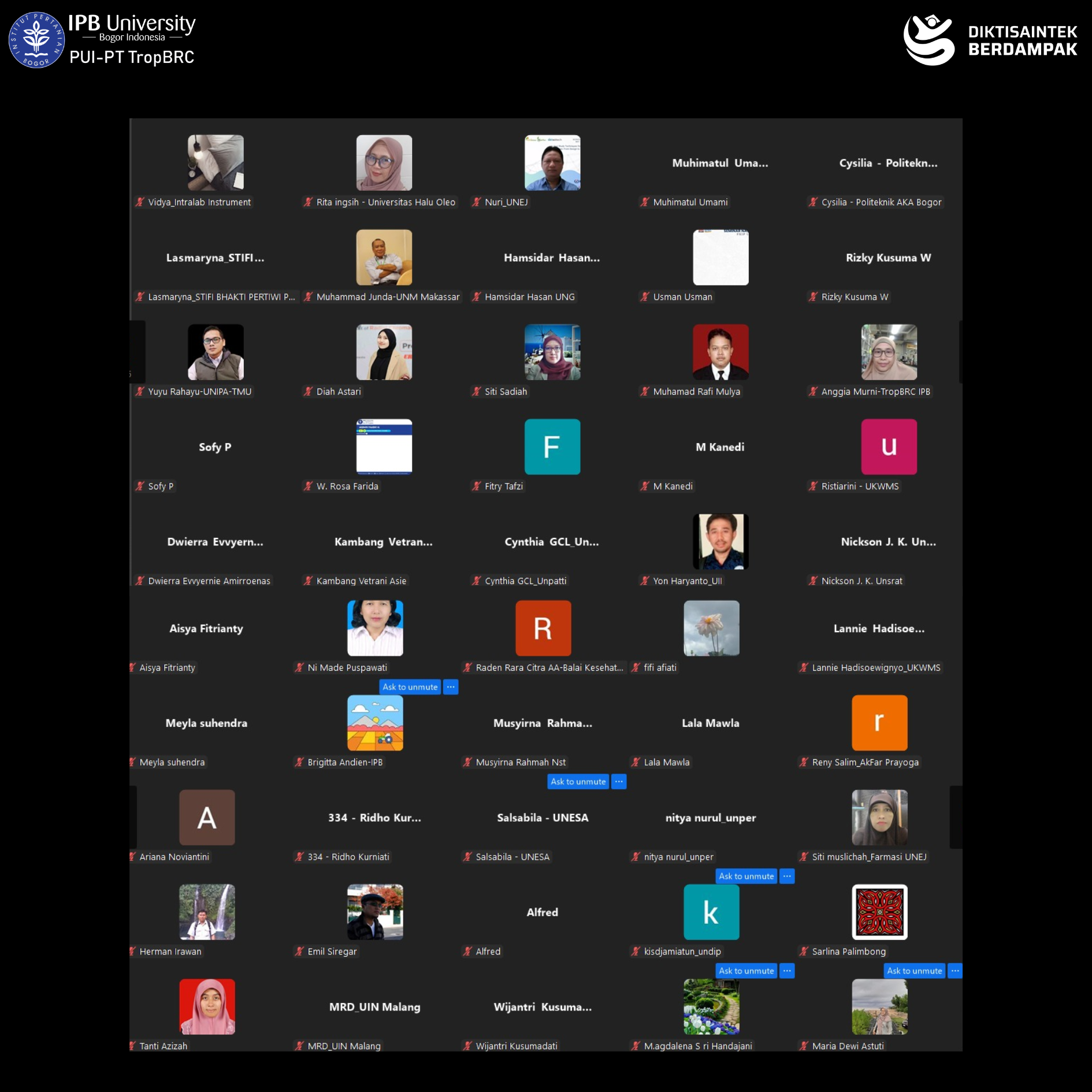The width and height of the screenshot is (1092, 1092).
Task: Ask kisdjamiatun_undip to unmute
Action: click(x=746, y=876)
